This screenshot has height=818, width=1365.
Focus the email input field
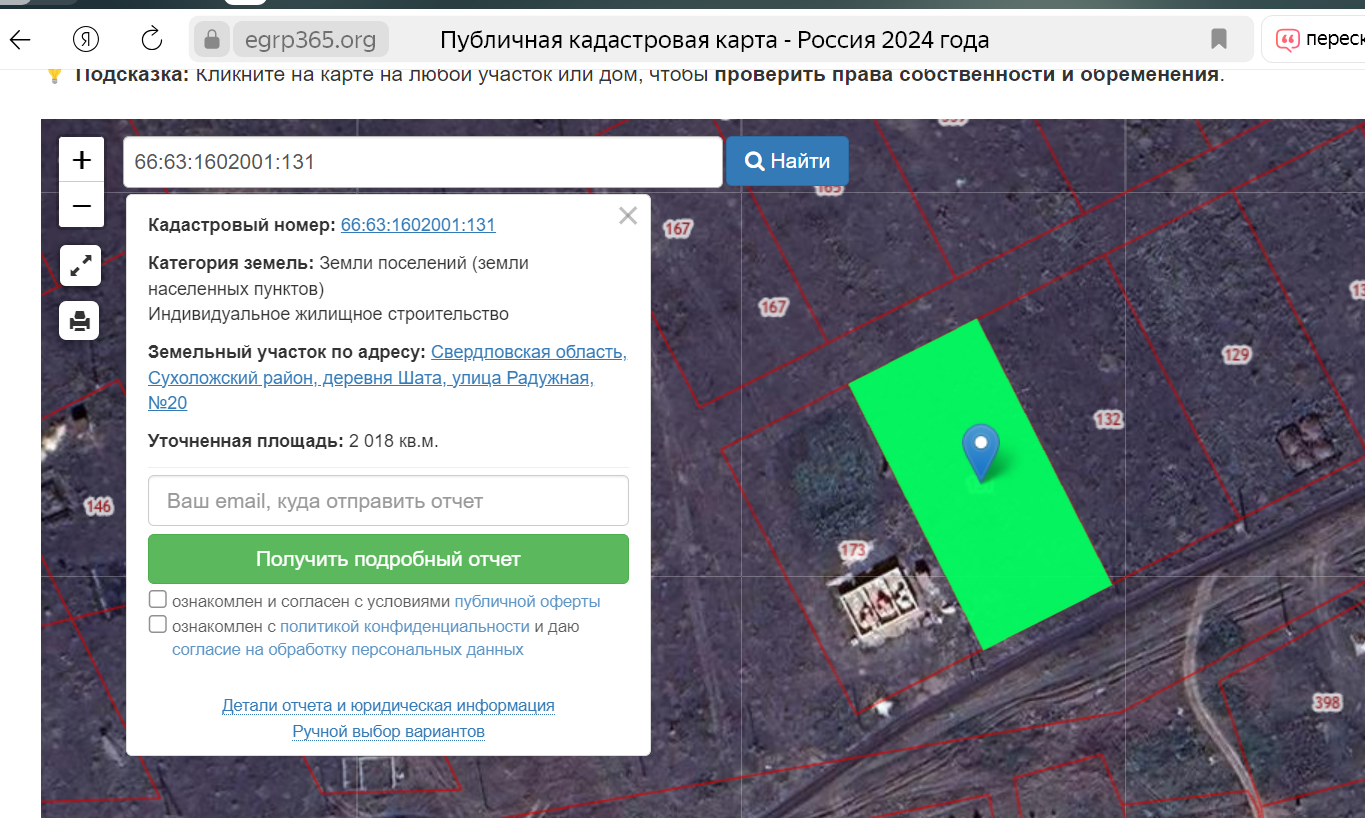pyautogui.click(x=388, y=501)
